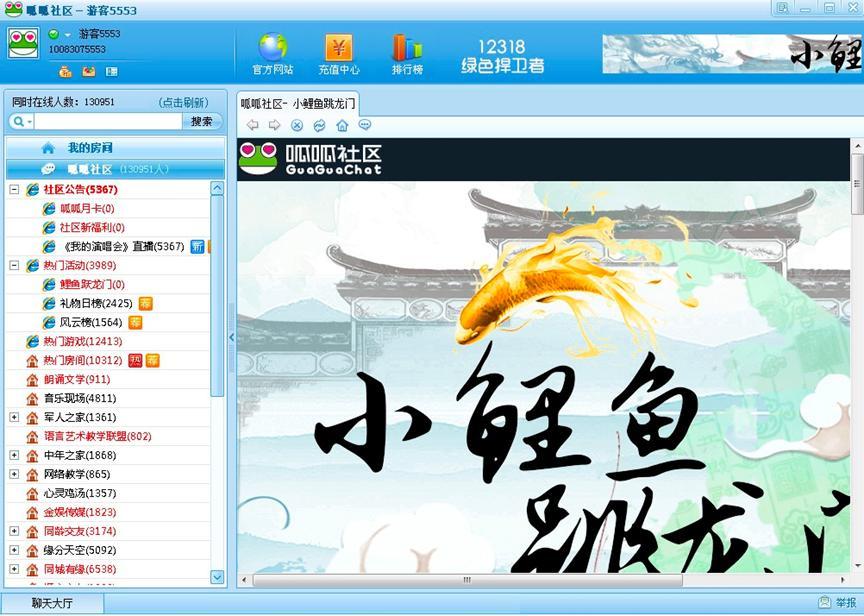Open the online status dropdown next to 游客5553
The height and width of the screenshot is (616, 864).
tap(66, 34)
